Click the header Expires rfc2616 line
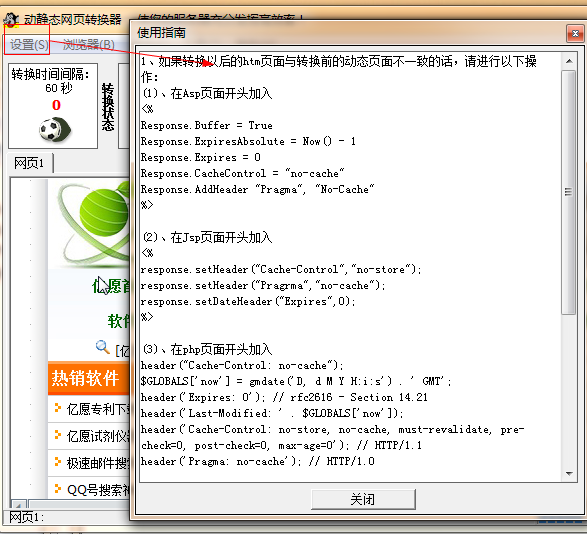The height and width of the screenshot is (534, 587). click(x=284, y=397)
